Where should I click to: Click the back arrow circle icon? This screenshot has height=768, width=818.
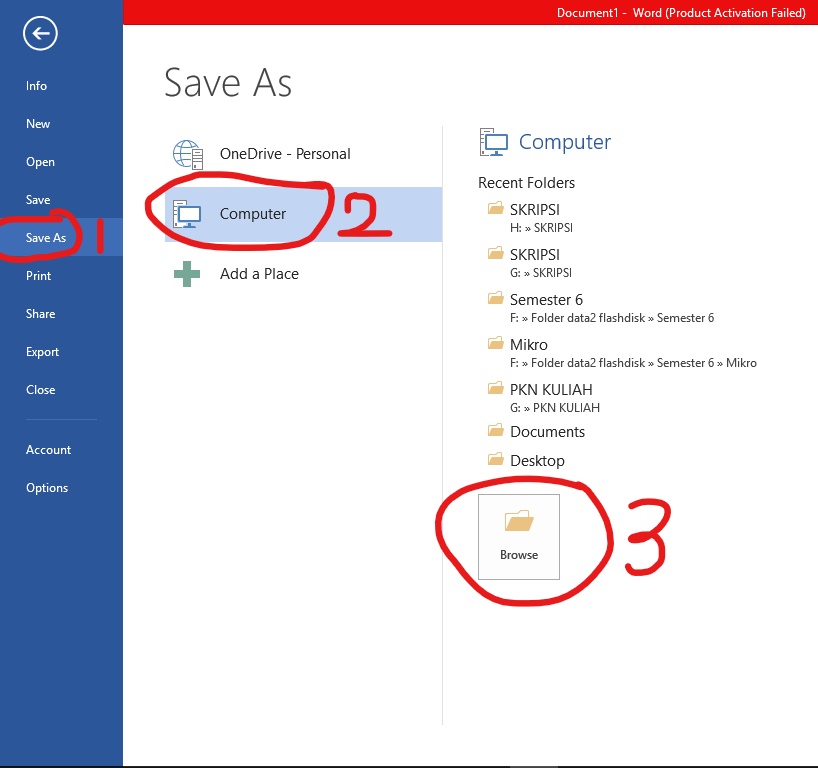pyautogui.click(x=40, y=33)
